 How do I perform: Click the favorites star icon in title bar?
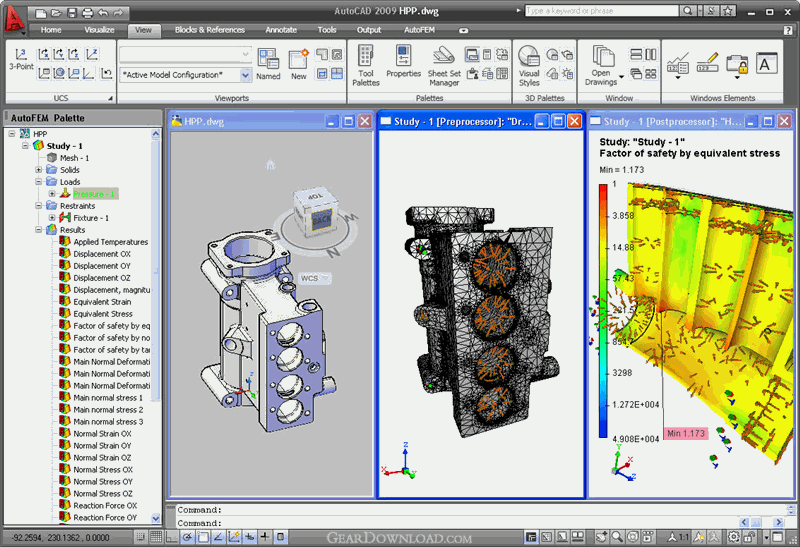click(x=729, y=11)
